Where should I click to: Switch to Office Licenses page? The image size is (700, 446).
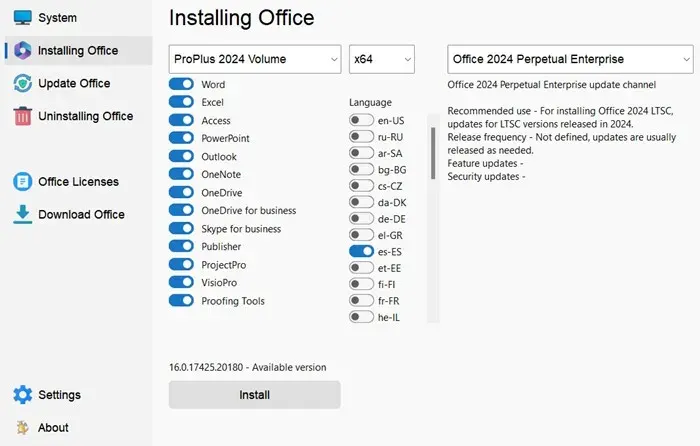tap(79, 182)
